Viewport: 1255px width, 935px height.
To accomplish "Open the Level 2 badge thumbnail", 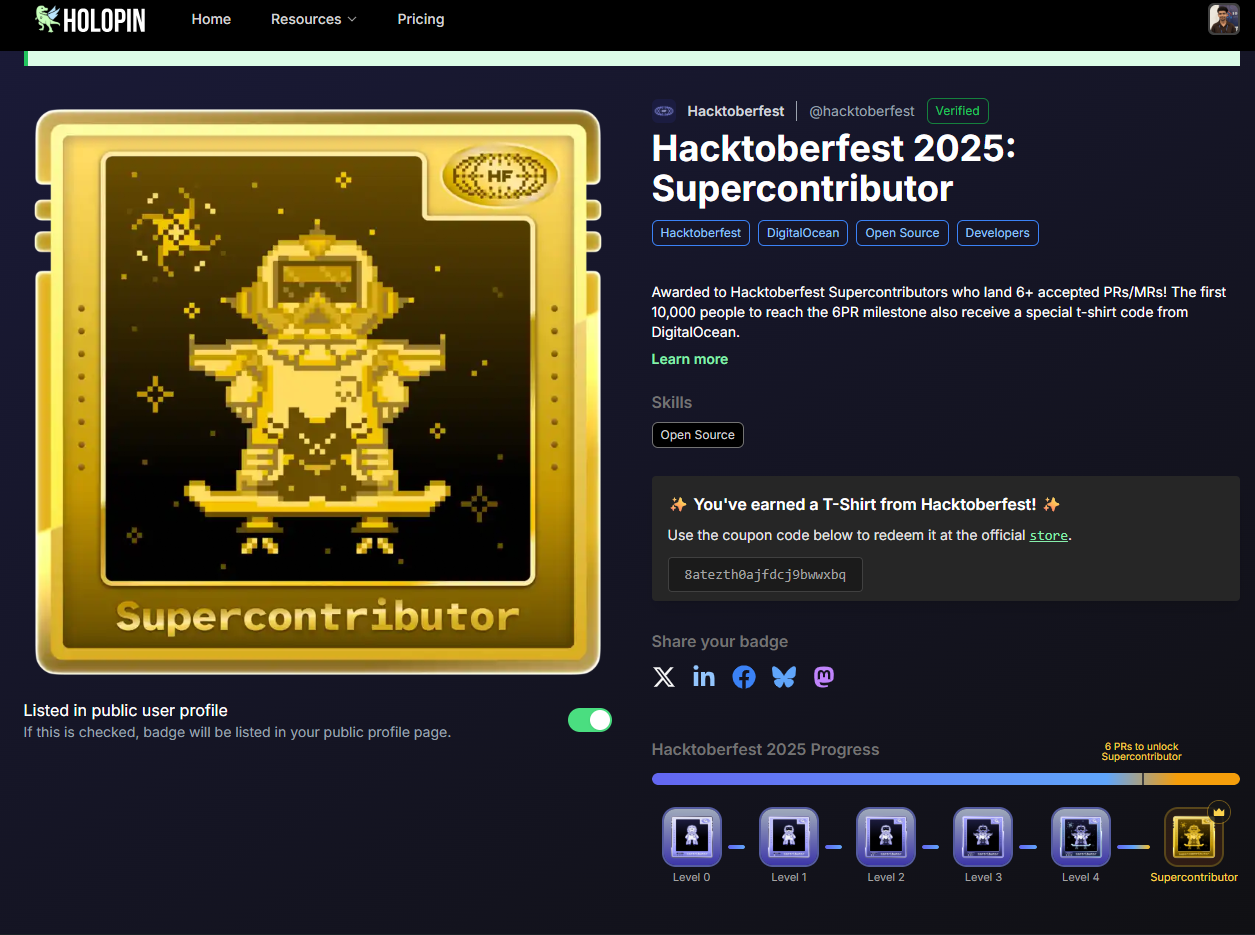I will coord(885,837).
